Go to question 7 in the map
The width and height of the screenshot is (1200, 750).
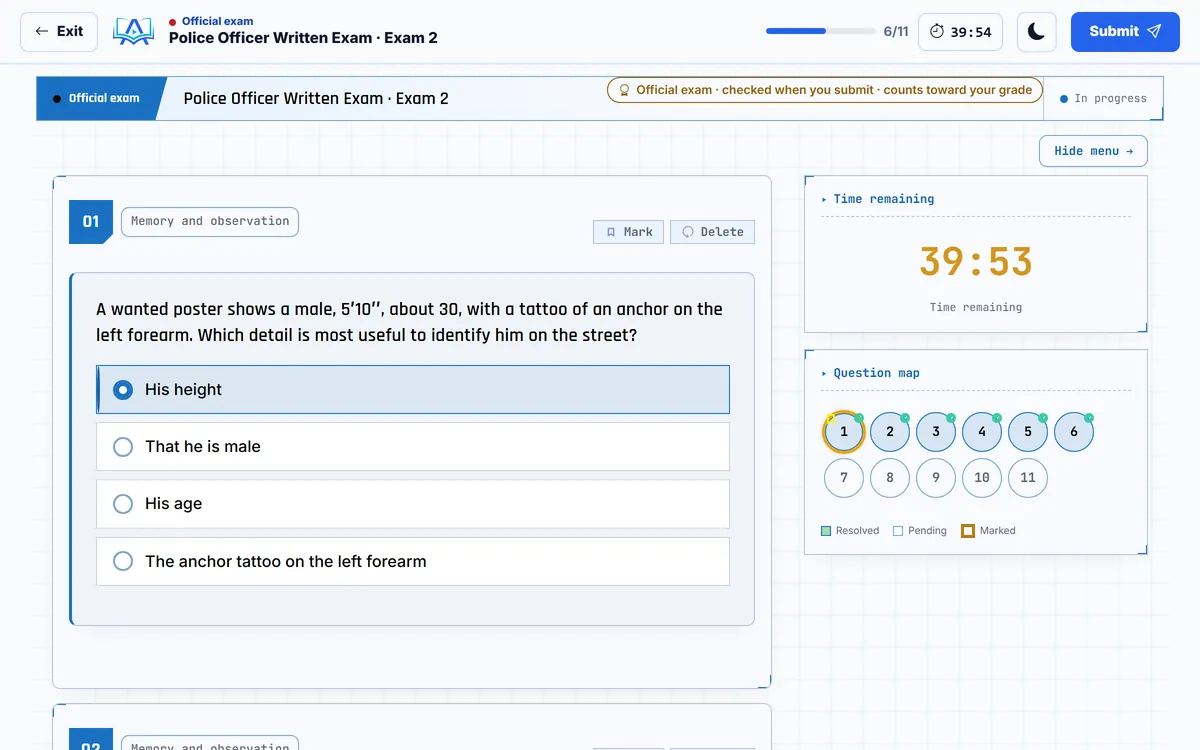(x=844, y=478)
